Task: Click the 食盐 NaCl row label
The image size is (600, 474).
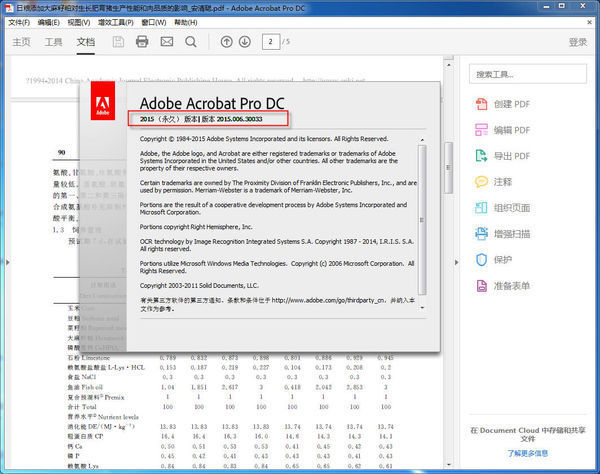Action: (82, 377)
